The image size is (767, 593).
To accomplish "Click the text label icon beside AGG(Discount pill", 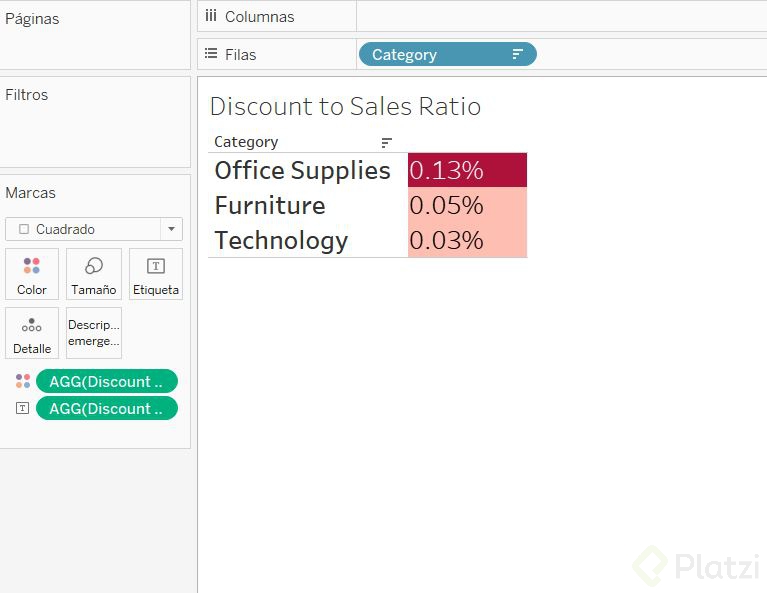I will click(23, 408).
